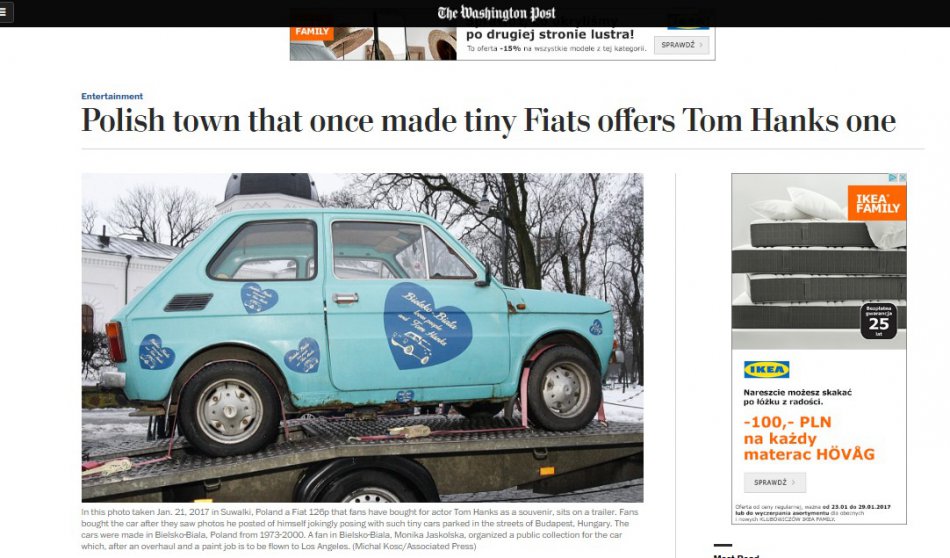The height and width of the screenshot is (558, 950).
Task: Click the AdChoices icon on sidebar ad
Action: 893,178
